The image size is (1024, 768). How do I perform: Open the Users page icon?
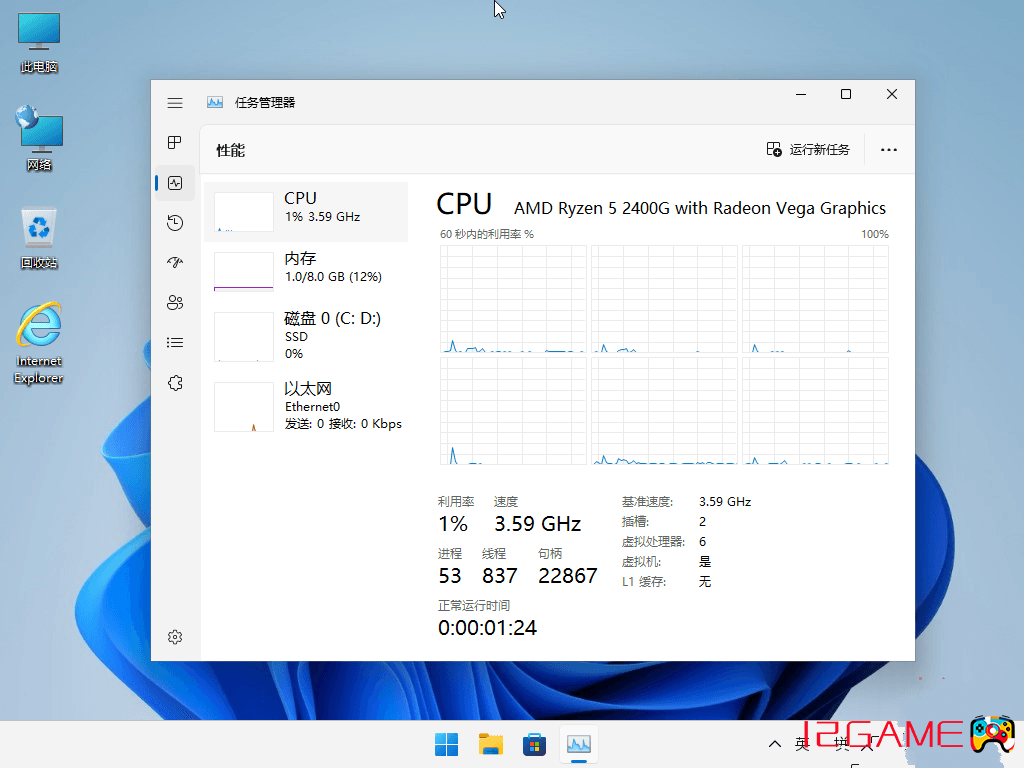point(174,302)
